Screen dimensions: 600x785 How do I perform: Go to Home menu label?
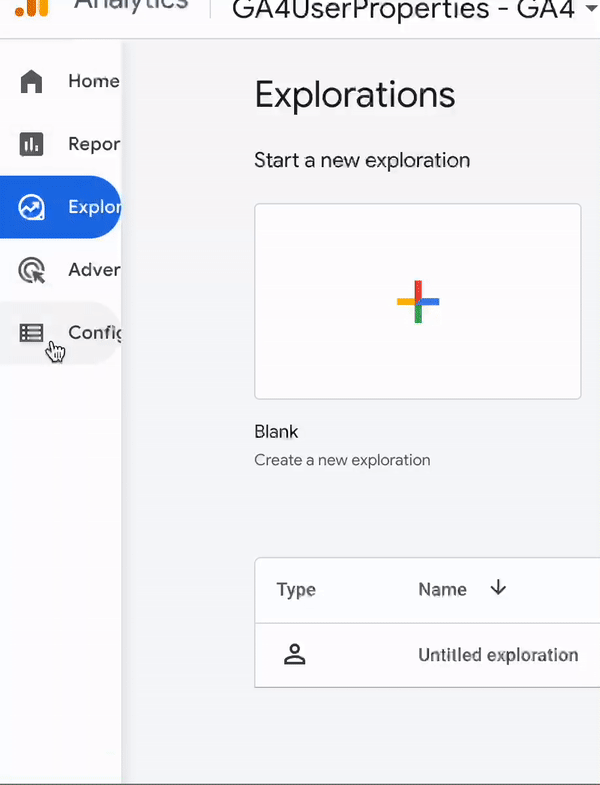tap(94, 81)
